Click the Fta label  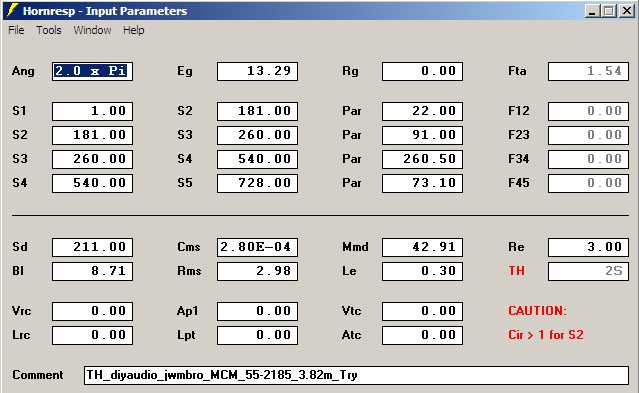(x=517, y=71)
